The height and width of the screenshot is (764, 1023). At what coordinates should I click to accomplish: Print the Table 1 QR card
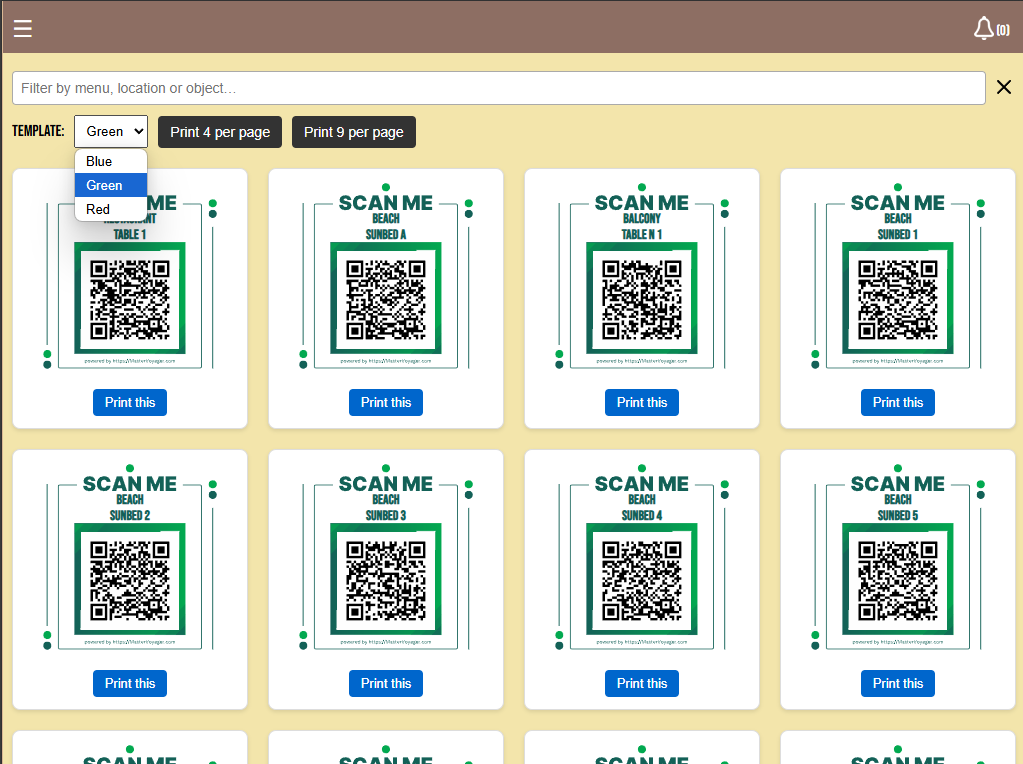point(130,403)
